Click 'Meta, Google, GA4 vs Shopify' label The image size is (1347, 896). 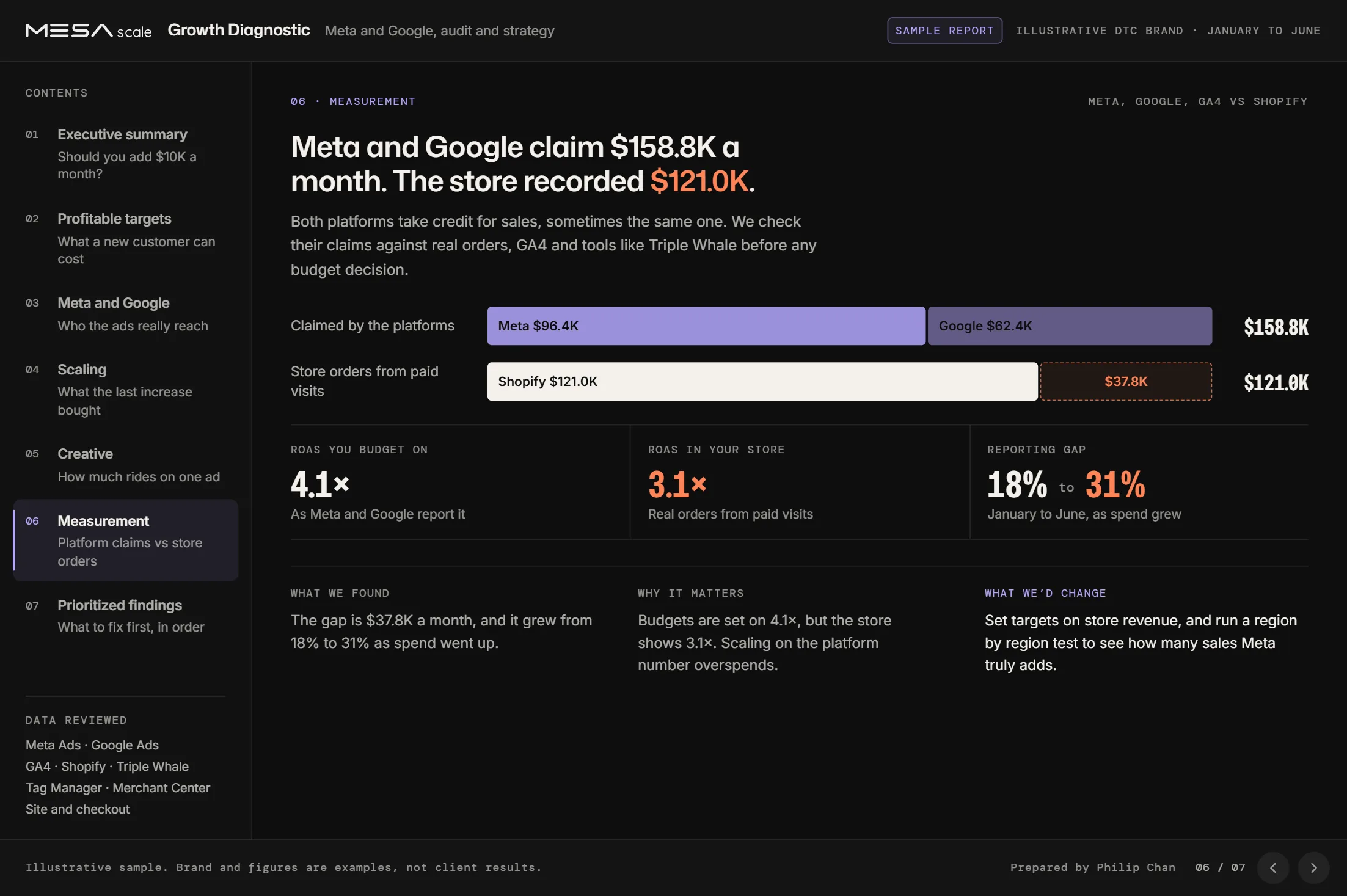click(x=1198, y=101)
